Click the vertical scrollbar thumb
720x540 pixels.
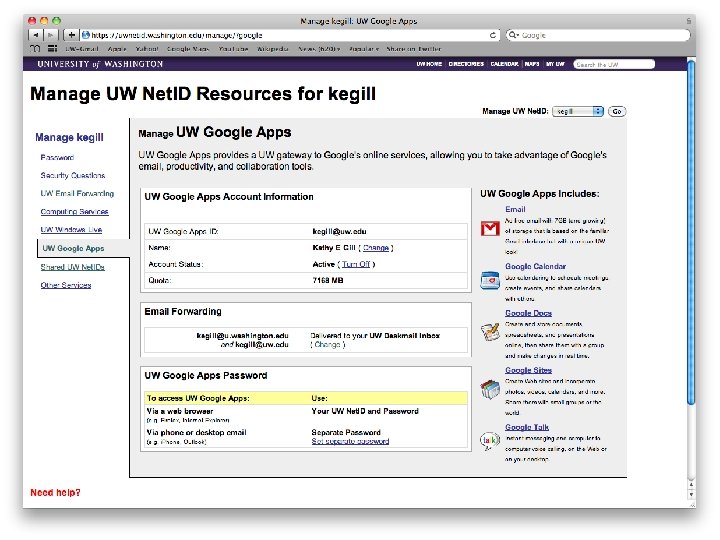pyautogui.click(x=691, y=232)
